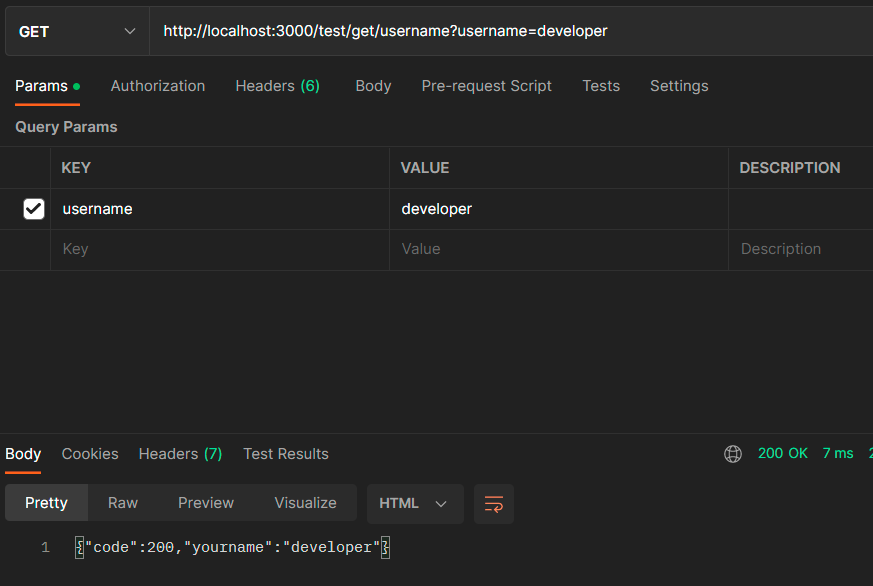The height and width of the screenshot is (586, 873).
Task: Select the request Body tab
Action: click(373, 86)
